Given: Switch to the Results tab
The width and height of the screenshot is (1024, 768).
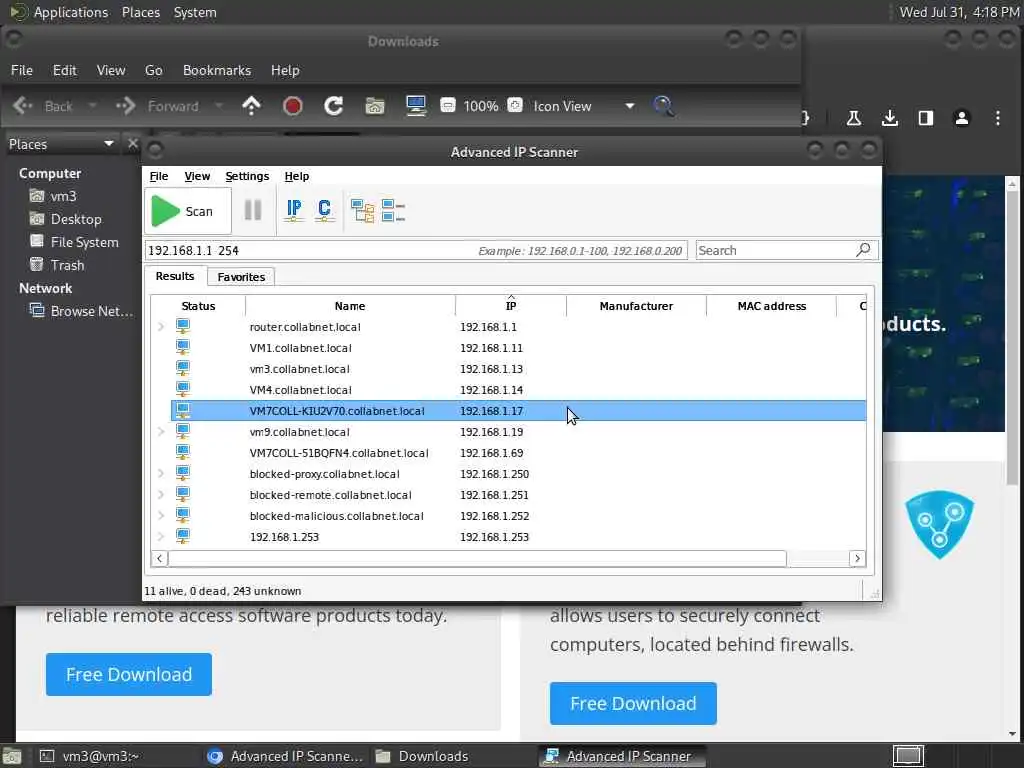Looking at the screenshot, I should click(x=175, y=276).
